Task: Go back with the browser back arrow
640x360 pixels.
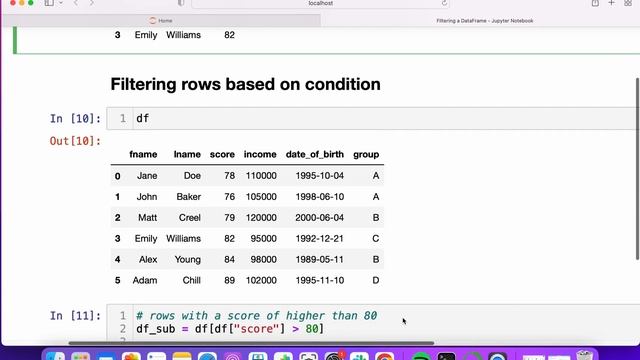Action: pyautogui.click(x=76, y=3)
